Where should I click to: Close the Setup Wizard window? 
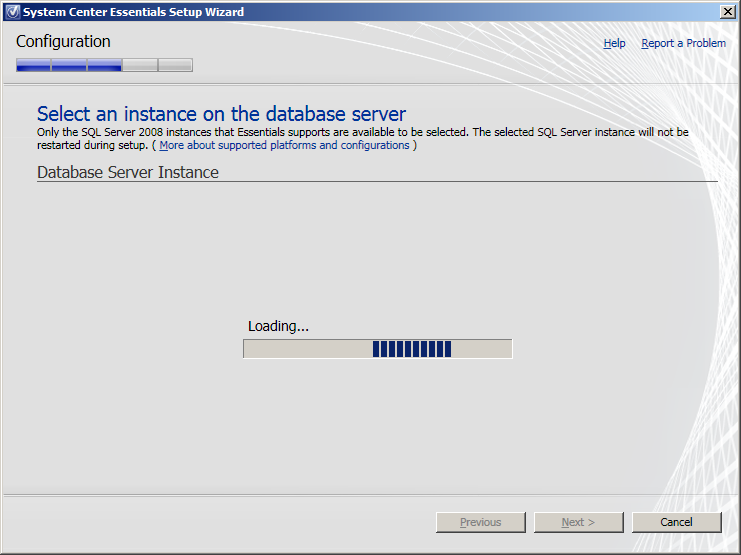point(728,12)
